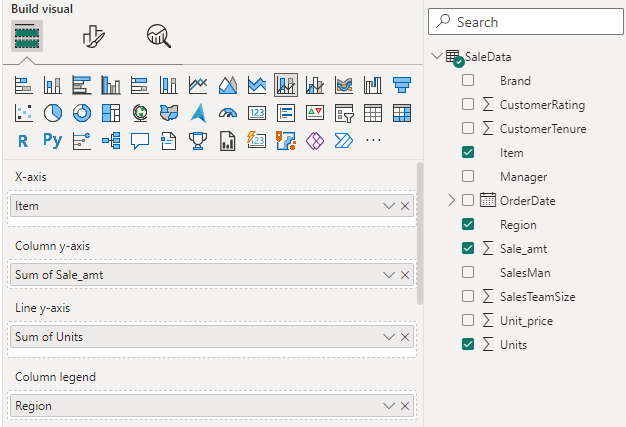Expand the OrderDate date hierarchy
This screenshot has width=626, height=427.
(x=452, y=201)
